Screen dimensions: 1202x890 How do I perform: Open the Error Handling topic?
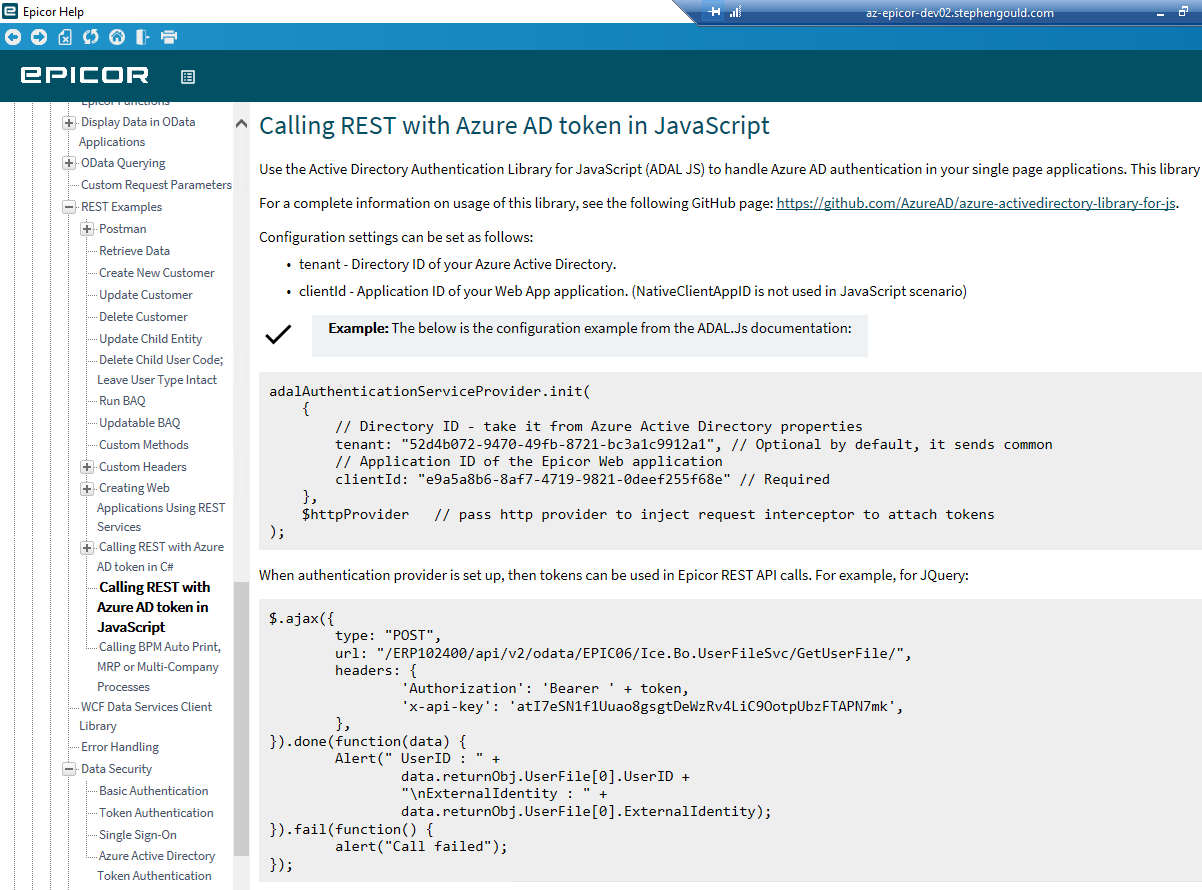pyautogui.click(x=120, y=747)
